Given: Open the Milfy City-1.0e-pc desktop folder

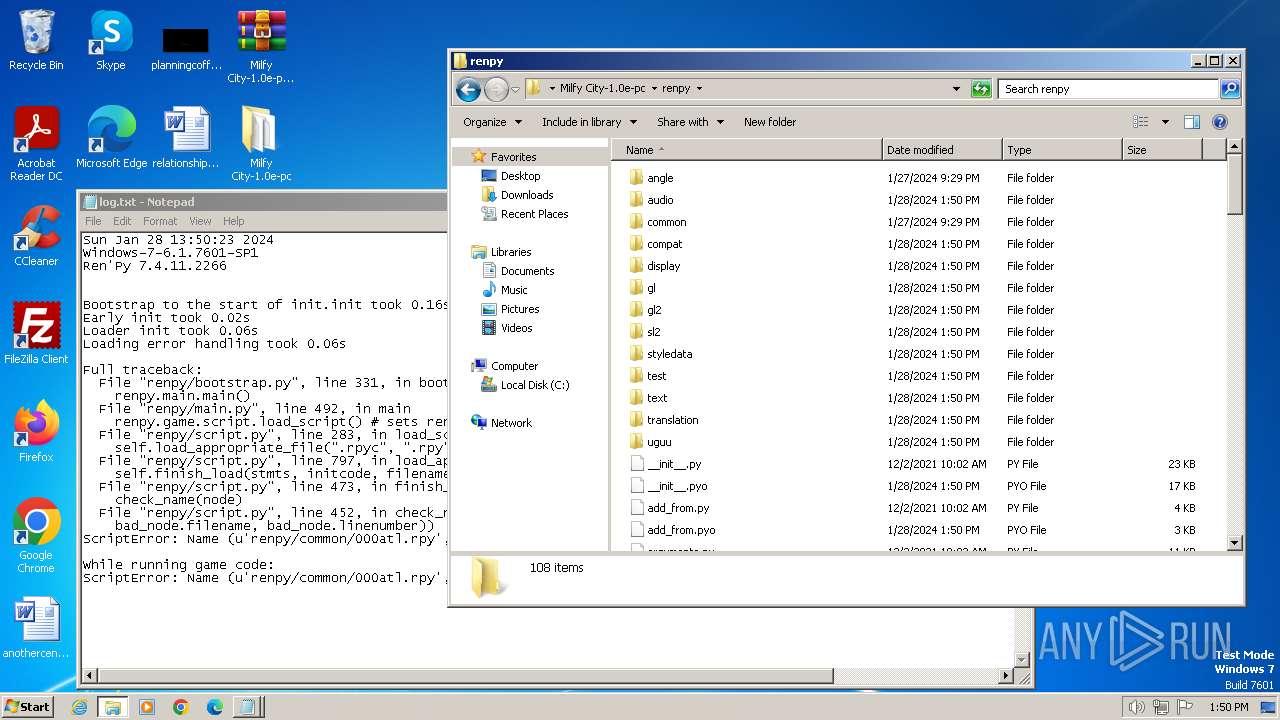Looking at the screenshot, I should click(261, 144).
